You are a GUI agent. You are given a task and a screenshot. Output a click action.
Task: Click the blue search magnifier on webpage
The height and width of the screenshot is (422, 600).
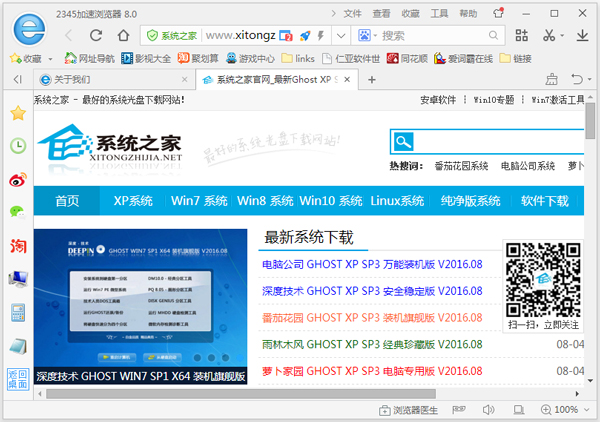(402, 141)
